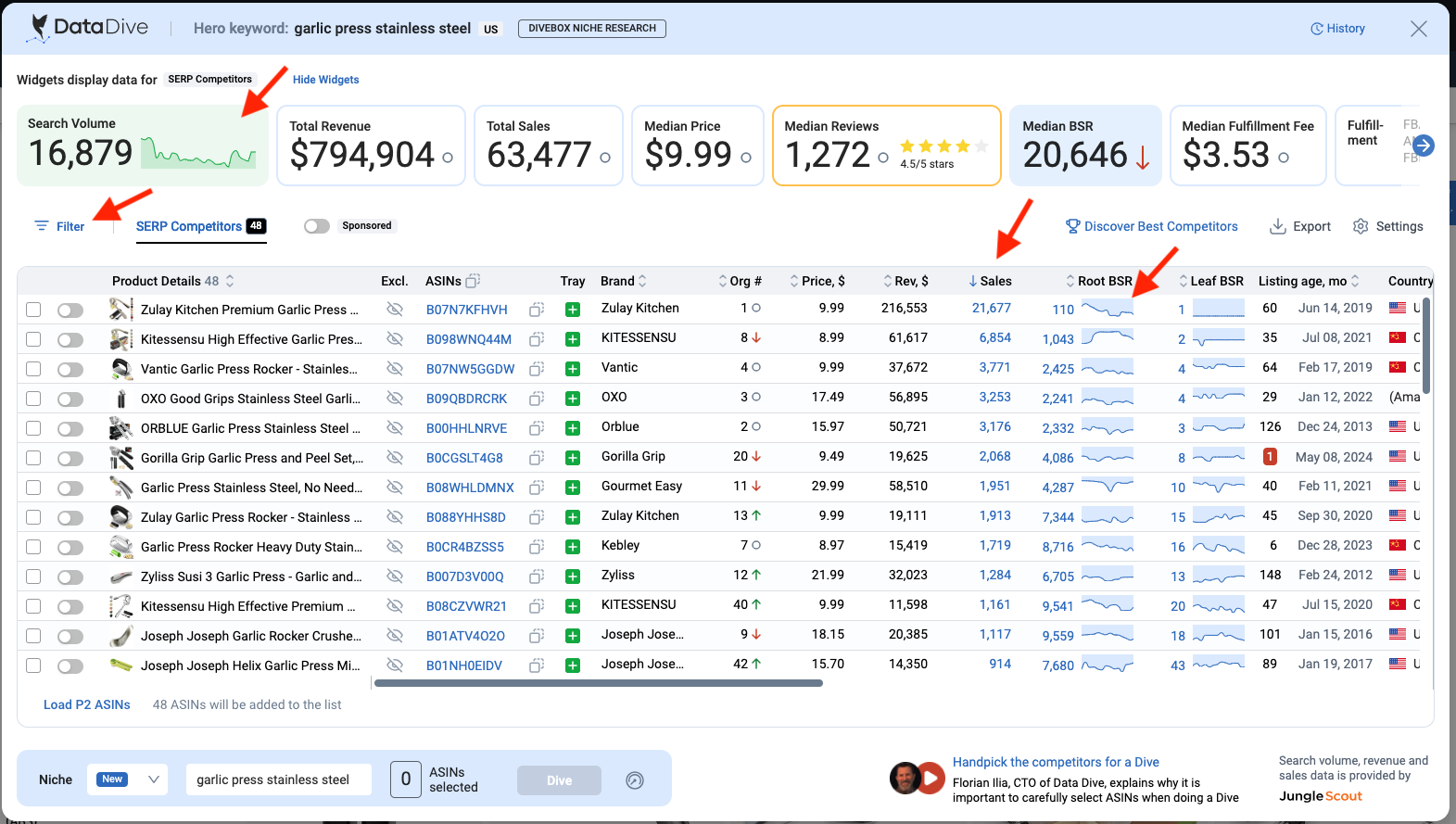Screen dimensions: 1456x824
Task: Toggle switch for Joseph Joseph Helix row
Action: [70, 666]
